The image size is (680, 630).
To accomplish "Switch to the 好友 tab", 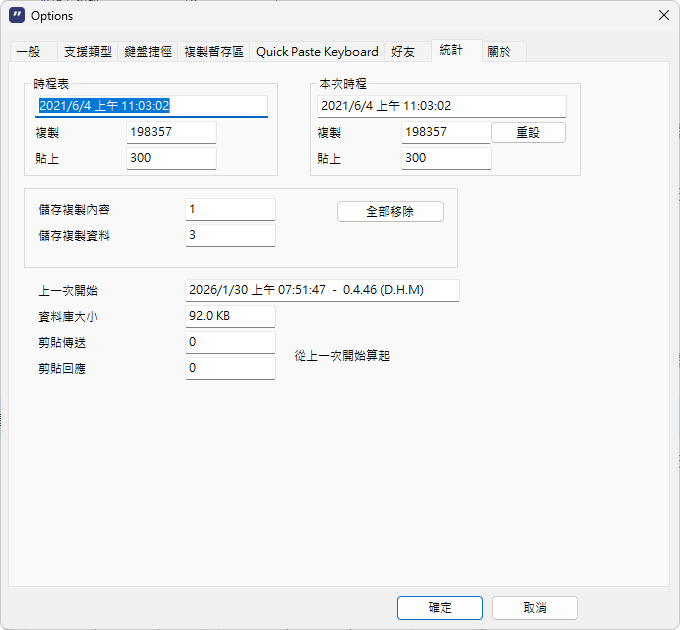I will pyautogui.click(x=405, y=51).
